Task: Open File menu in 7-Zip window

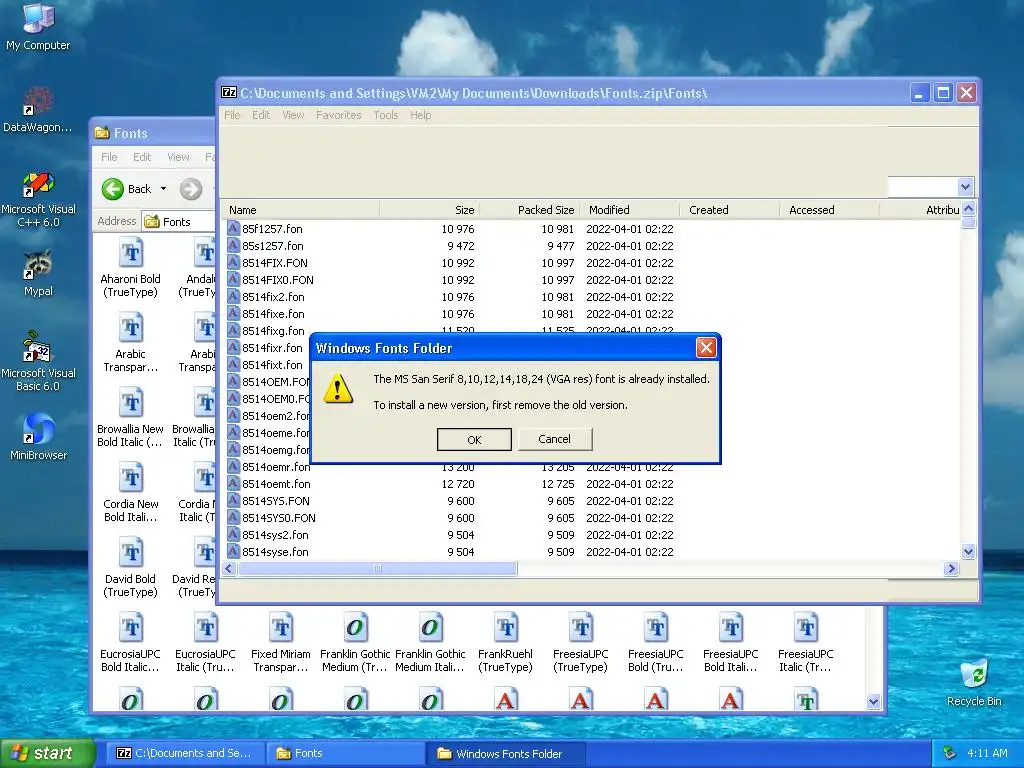Action: [x=232, y=115]
